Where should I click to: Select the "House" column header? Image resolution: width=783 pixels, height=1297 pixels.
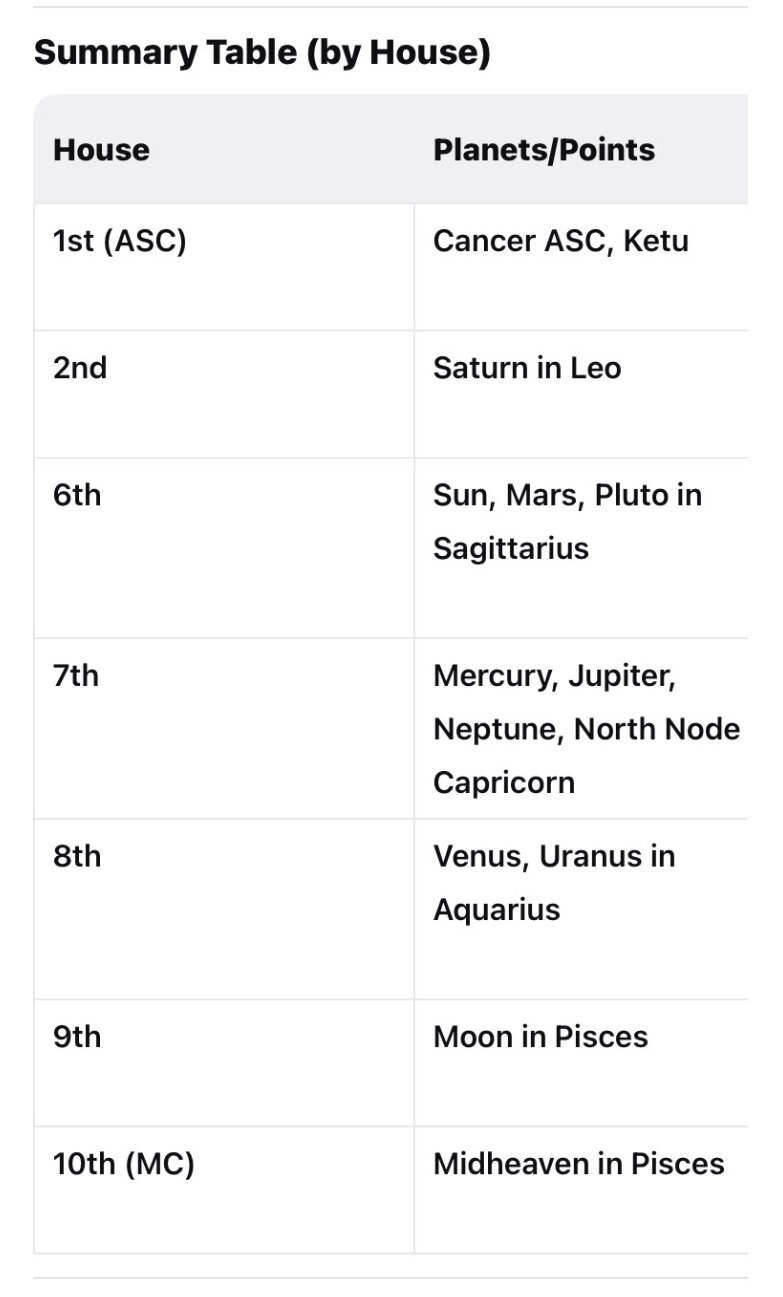[101, 150]
